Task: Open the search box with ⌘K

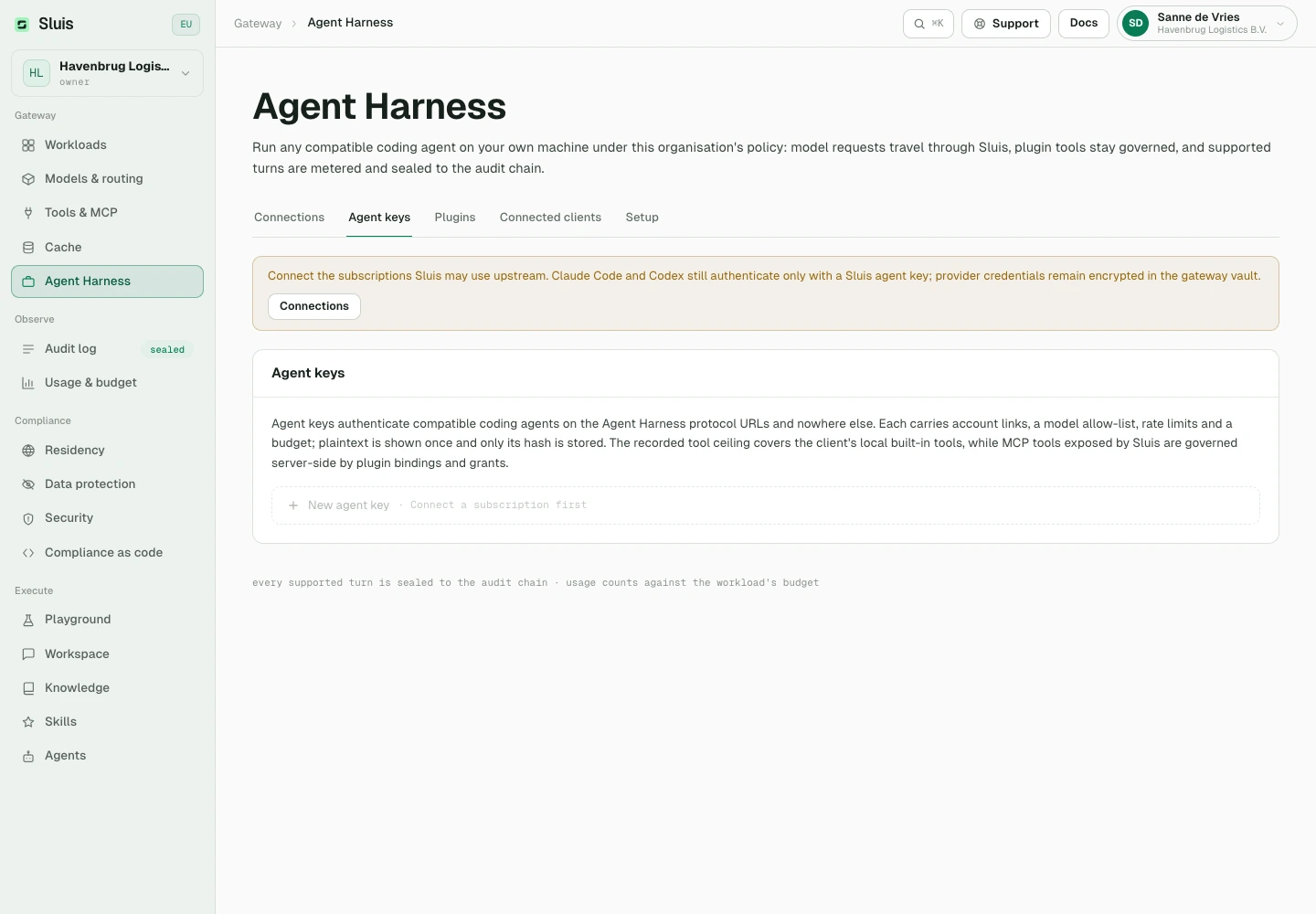Action: pos(929,24)
